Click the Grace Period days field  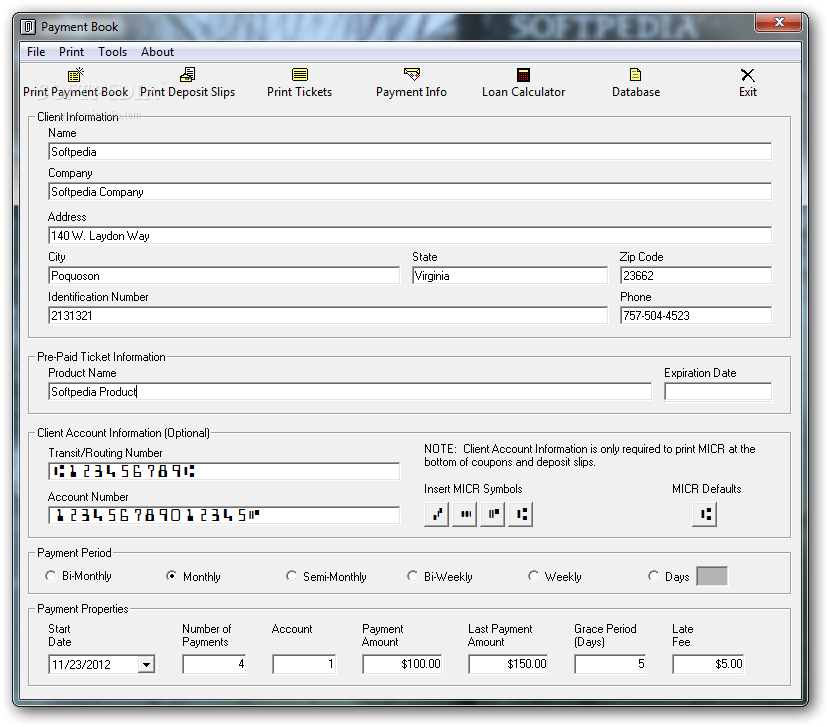pos(611,665)
